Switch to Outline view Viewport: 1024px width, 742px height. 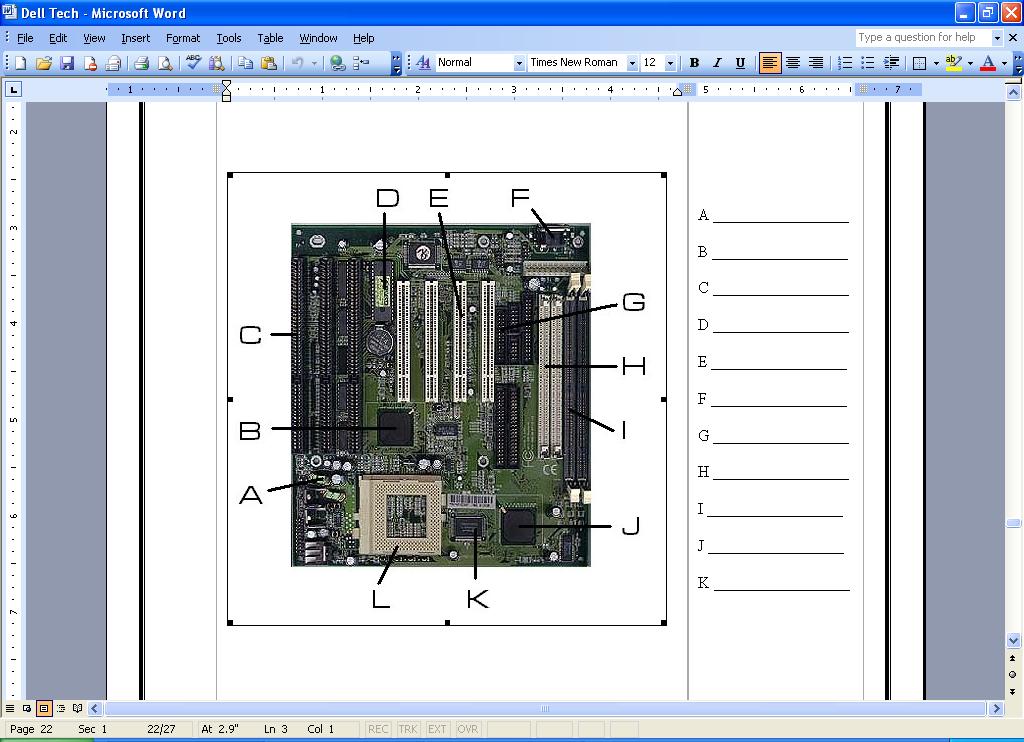click(61, 708)
